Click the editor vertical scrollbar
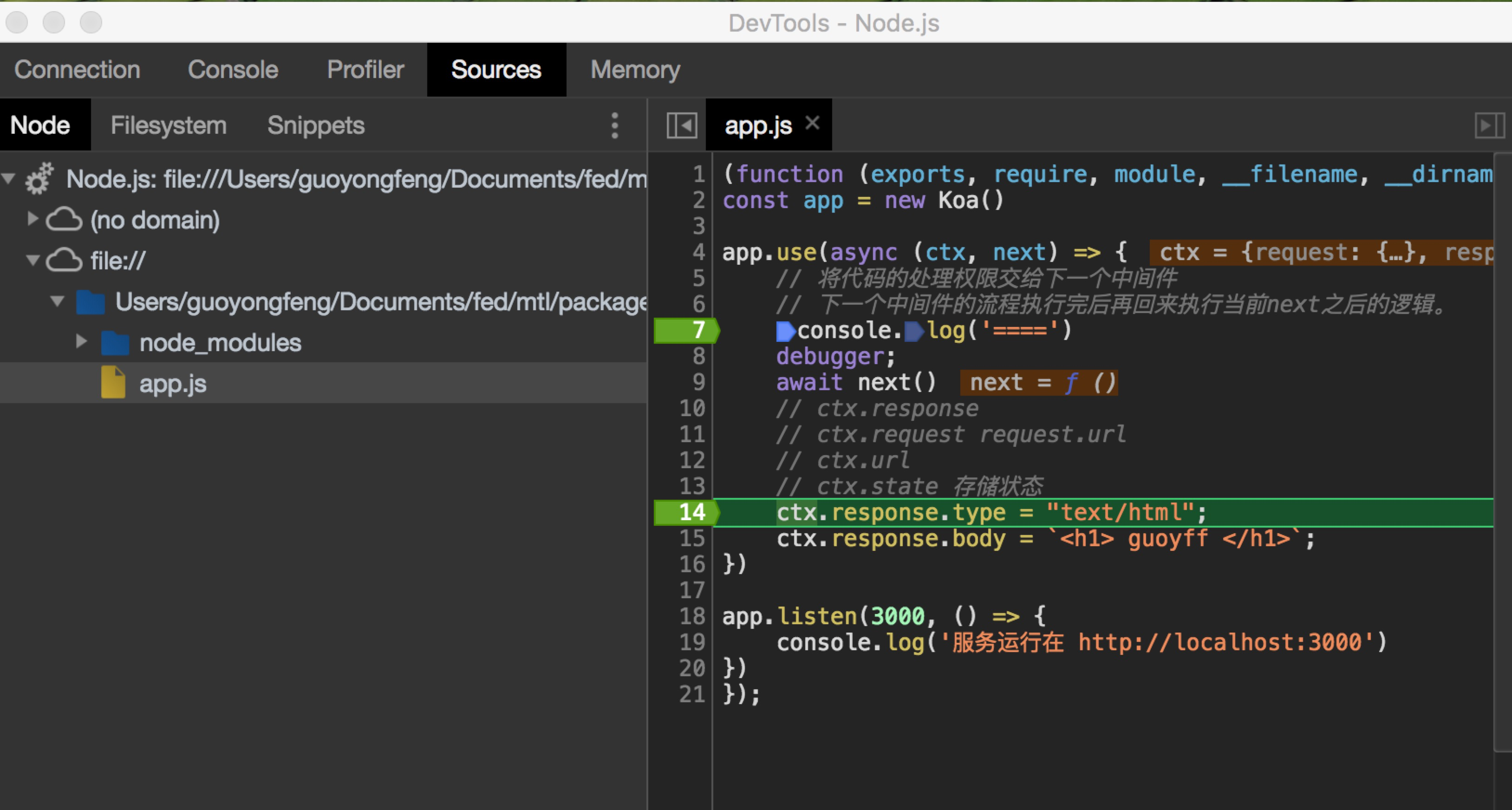The width and height of the screenshot is (1512, 810). tap(1503, 452)
